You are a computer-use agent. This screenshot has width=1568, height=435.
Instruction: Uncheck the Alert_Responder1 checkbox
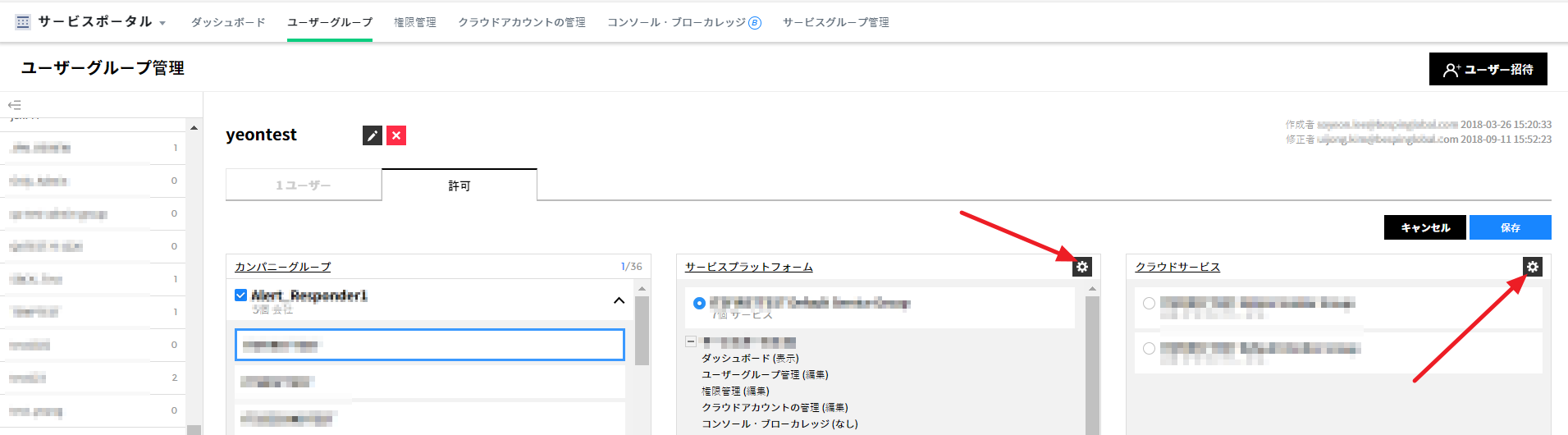(240, 295)
